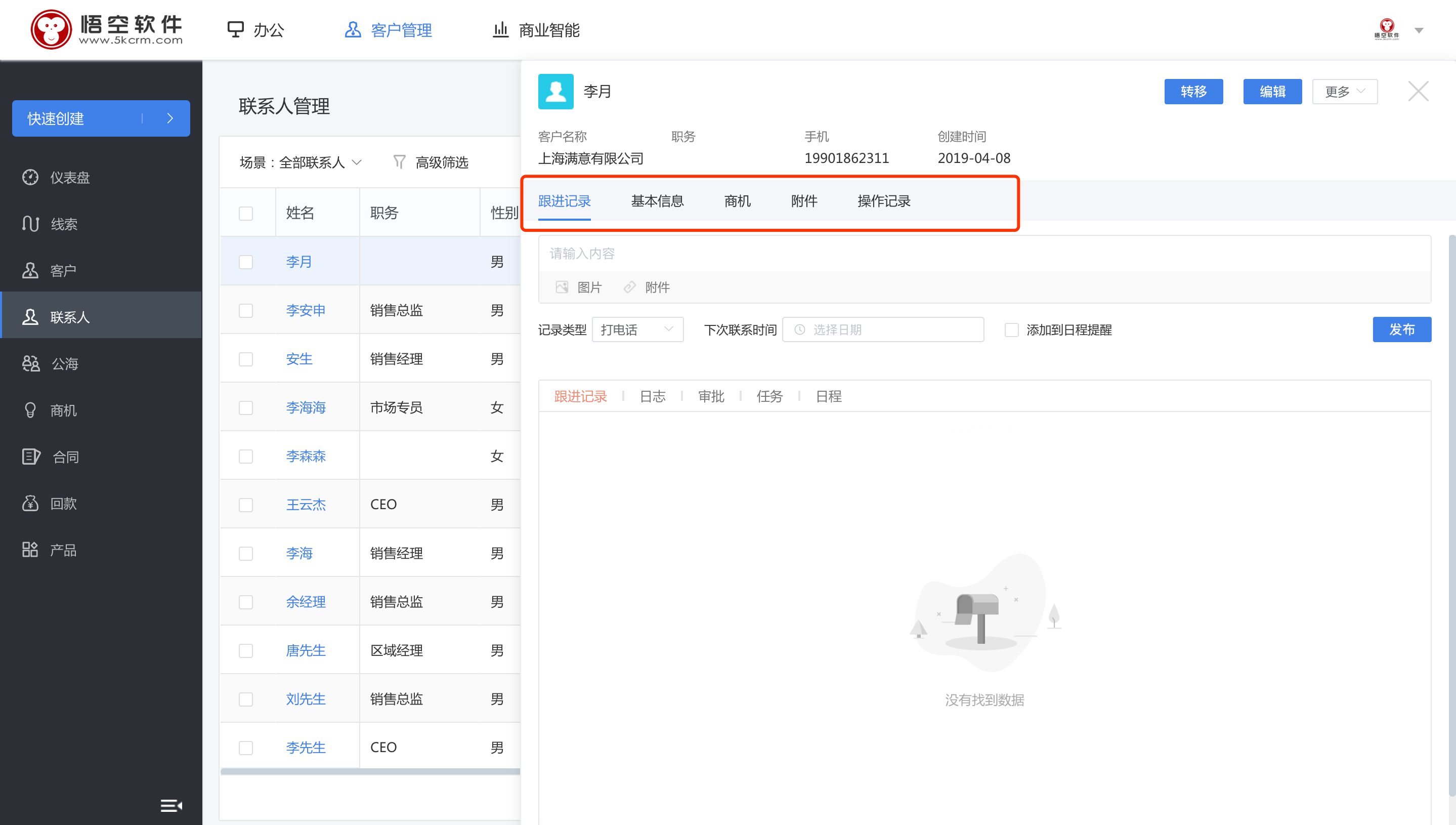The height and width of the screenshot is (825, 1456).
Task: Click the 请输入内容 text field
Action: tap(984, 253)
